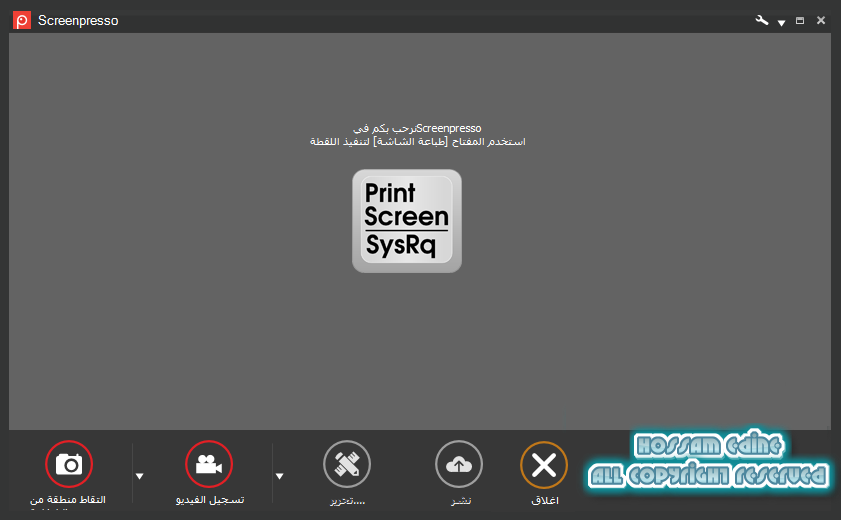Open title bar dropdown arrow next to wrench
Image resolution: width=841 pixels, height=520 pixels.
point(781,23)
